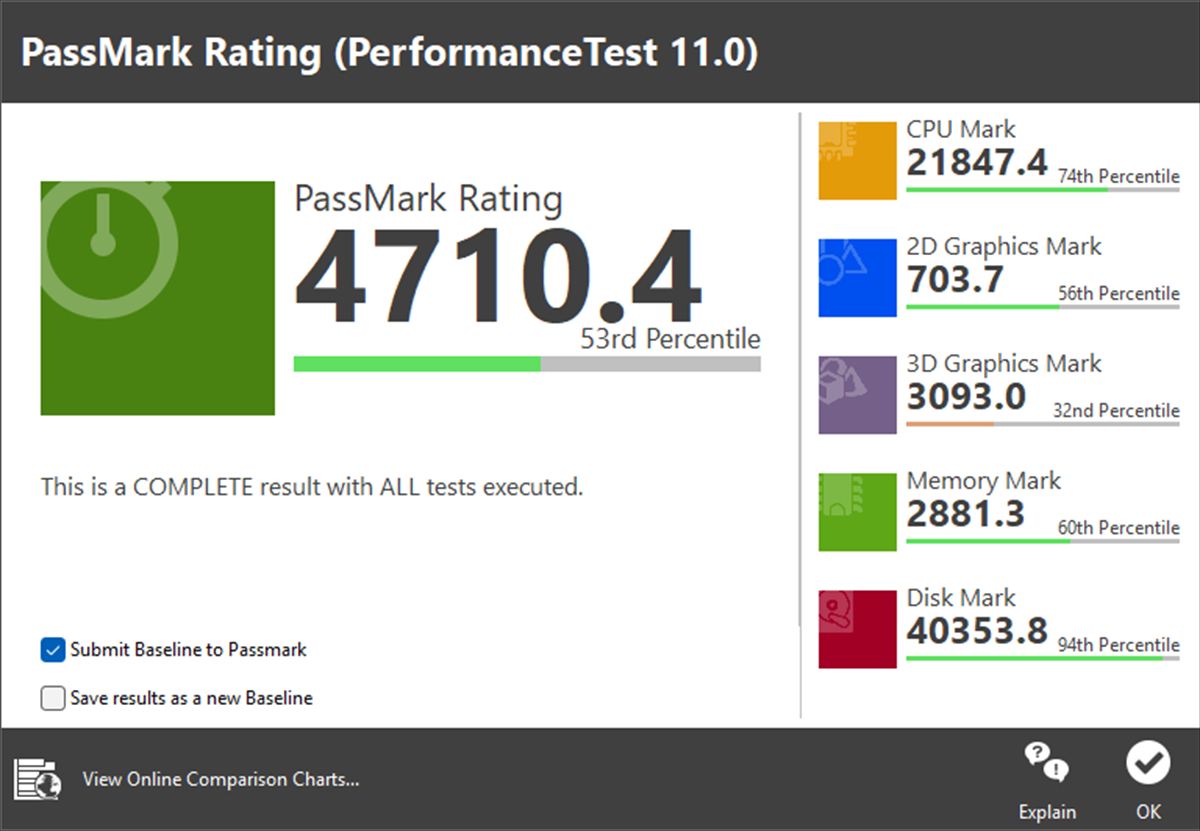Viewport: 1200px width, 831px height.
Task: Open the blue 2D Graphics Mark icon
Action: coord(857,277)
